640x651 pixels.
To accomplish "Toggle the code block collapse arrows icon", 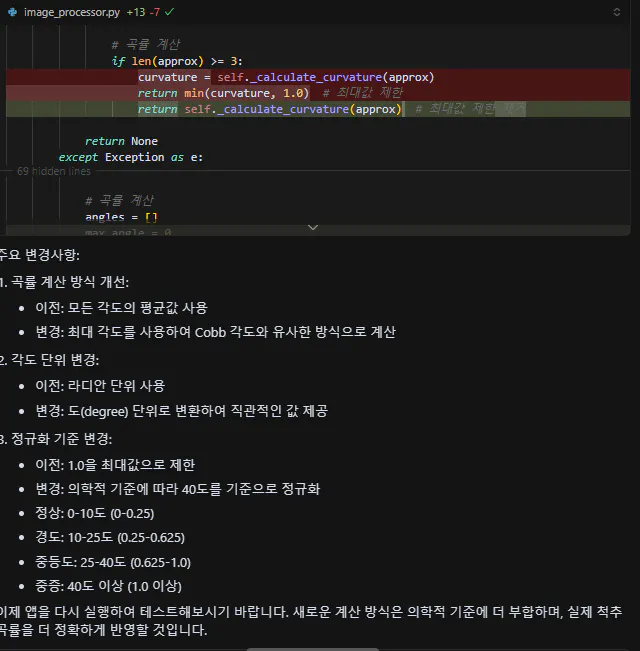I will (617, 12).
